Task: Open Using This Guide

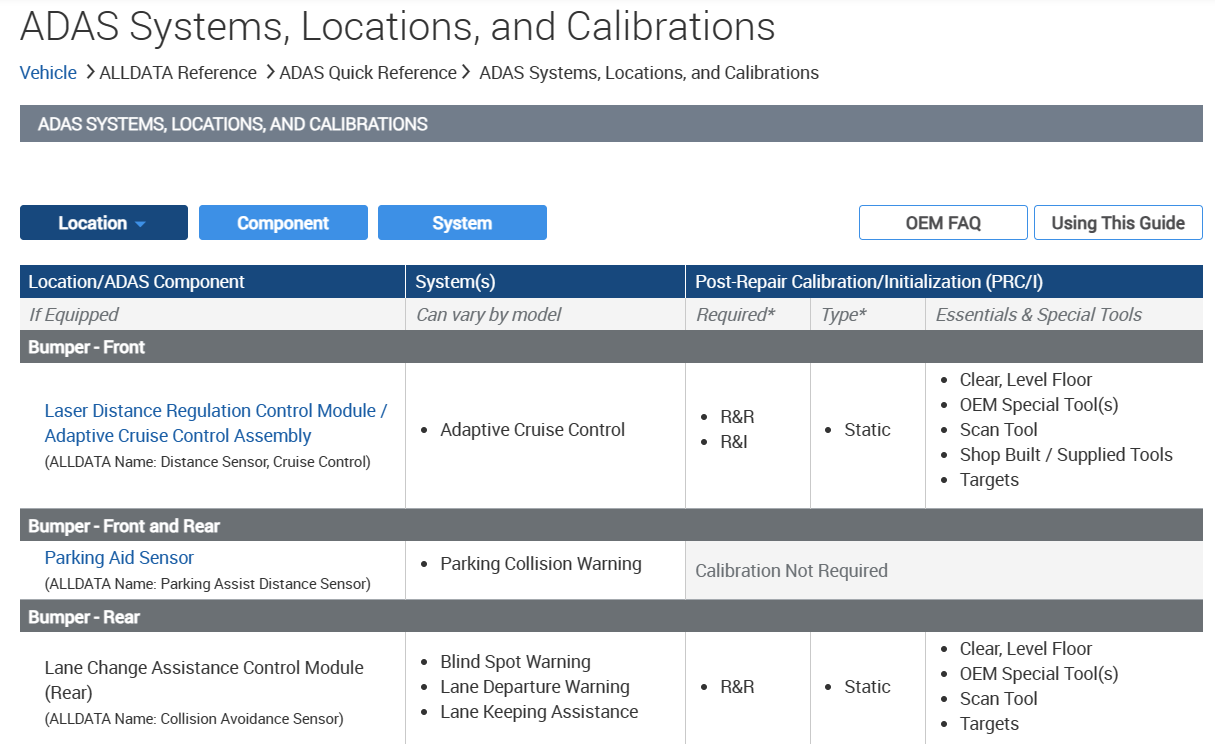Action: [x=1118, y=222]
